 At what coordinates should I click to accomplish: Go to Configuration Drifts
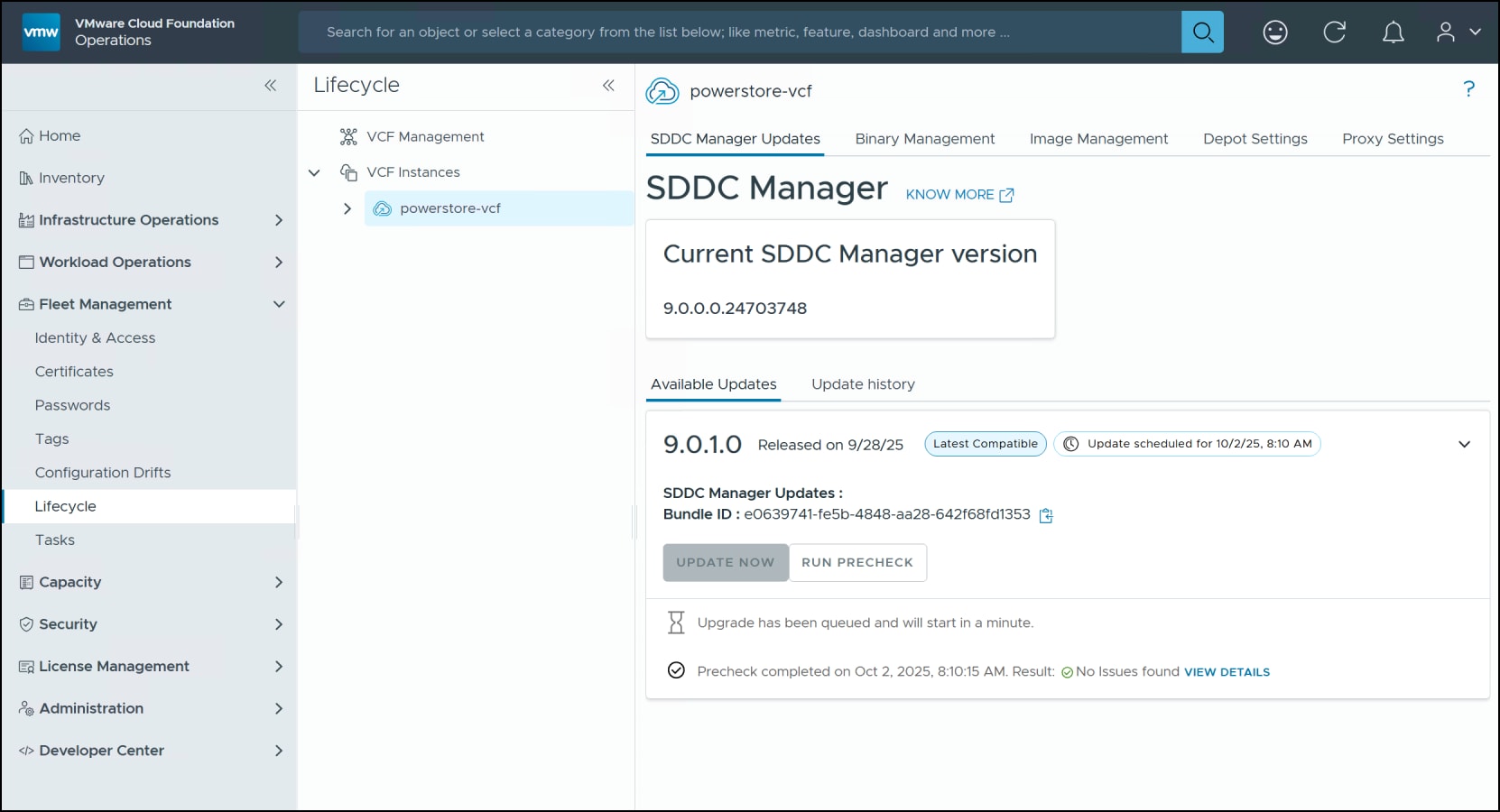tap(103, 473)
